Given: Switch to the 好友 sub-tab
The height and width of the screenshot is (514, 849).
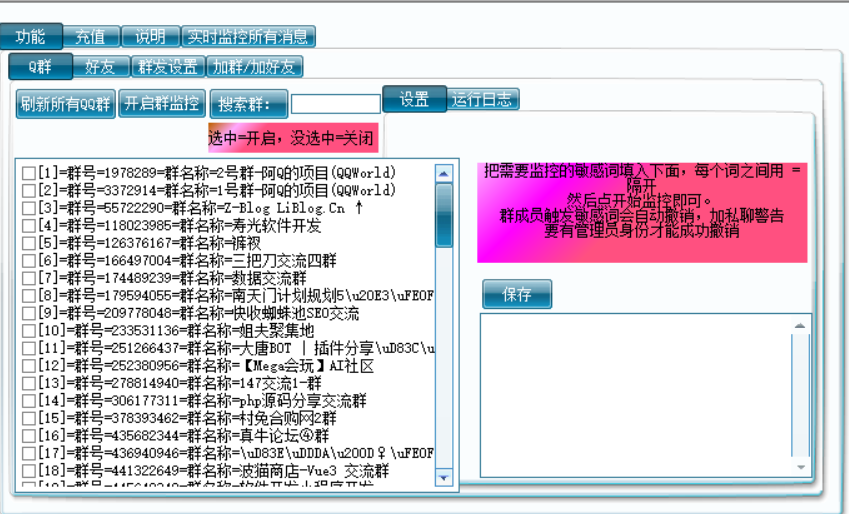Looking at the screenshot, I should click(x=100, y=67).
